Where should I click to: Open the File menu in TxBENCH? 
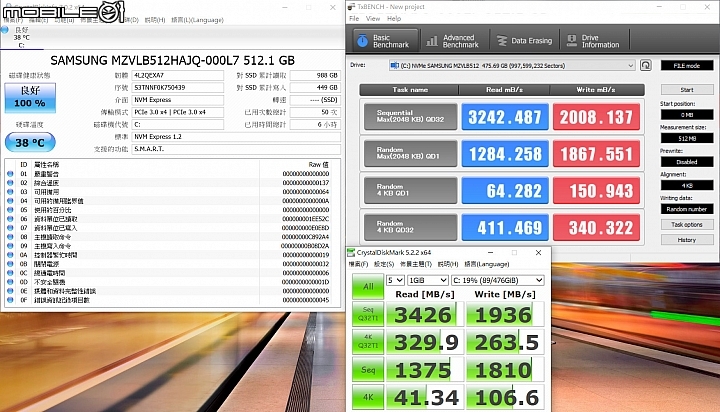pyautogui.click(x=354, y=18)
